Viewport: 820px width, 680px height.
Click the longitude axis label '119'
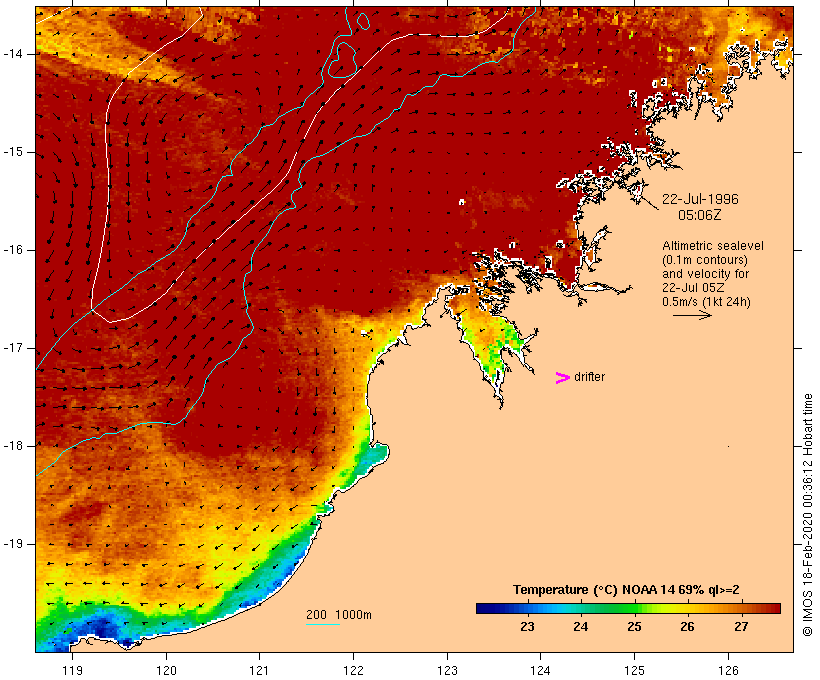(73, 670)
